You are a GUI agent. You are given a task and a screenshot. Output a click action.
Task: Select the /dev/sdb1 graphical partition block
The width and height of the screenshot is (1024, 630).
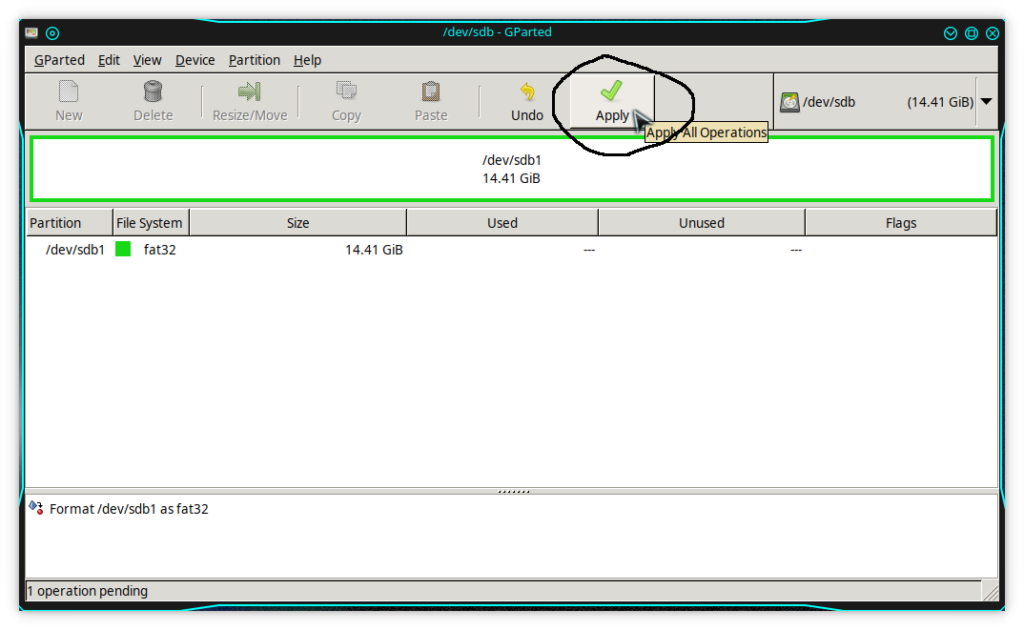click(x=511, y=169)
